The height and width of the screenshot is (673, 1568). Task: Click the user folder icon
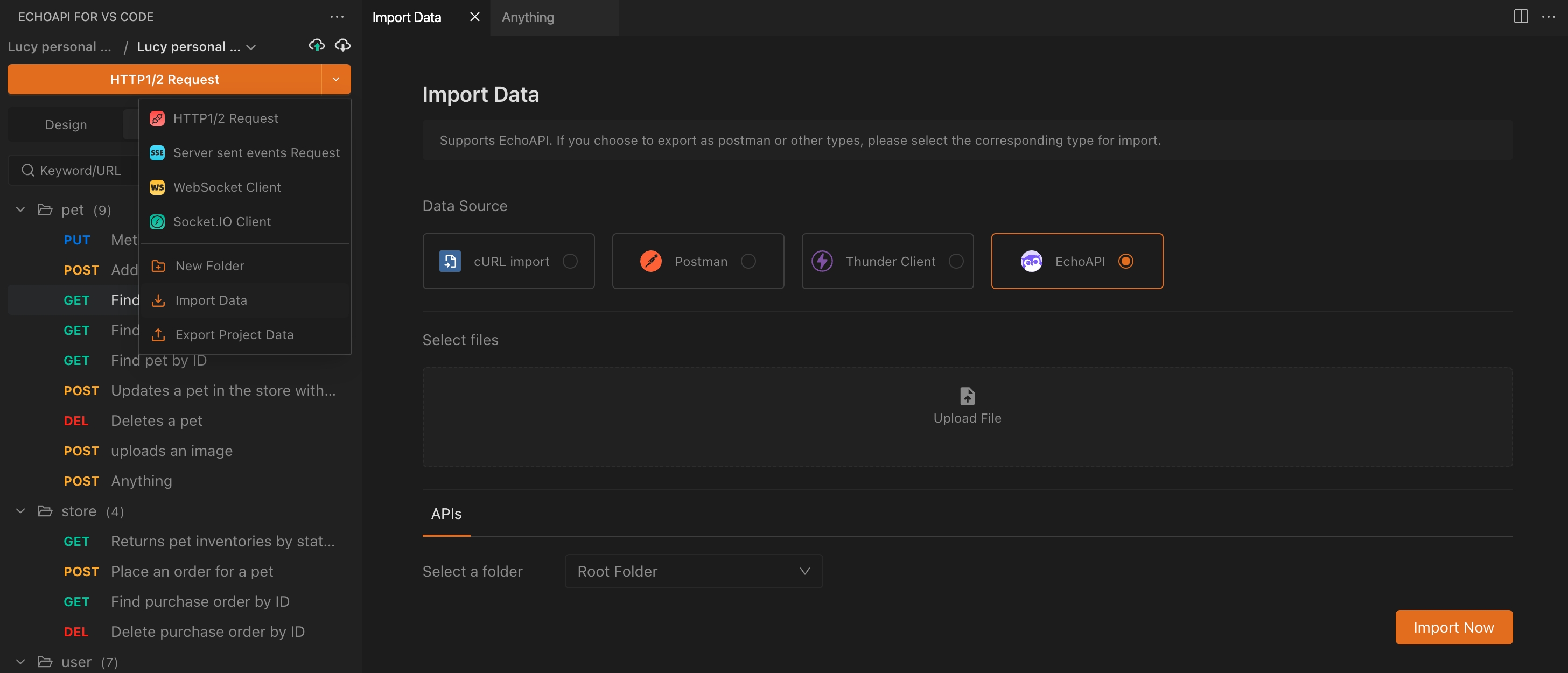click(x=45, y=662)
